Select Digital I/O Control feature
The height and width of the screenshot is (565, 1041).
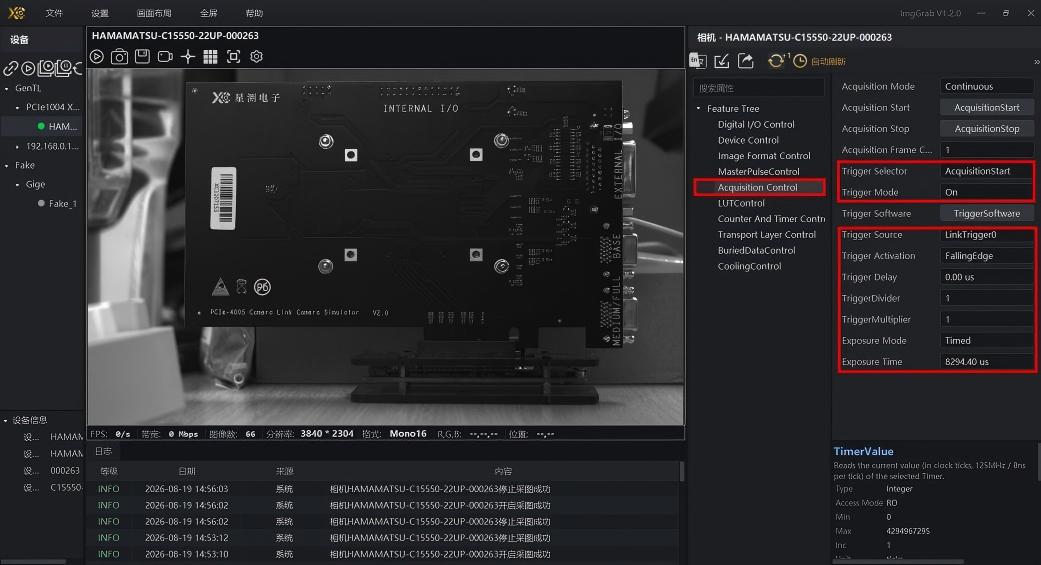pyautogui.click(x=756, y=124)
